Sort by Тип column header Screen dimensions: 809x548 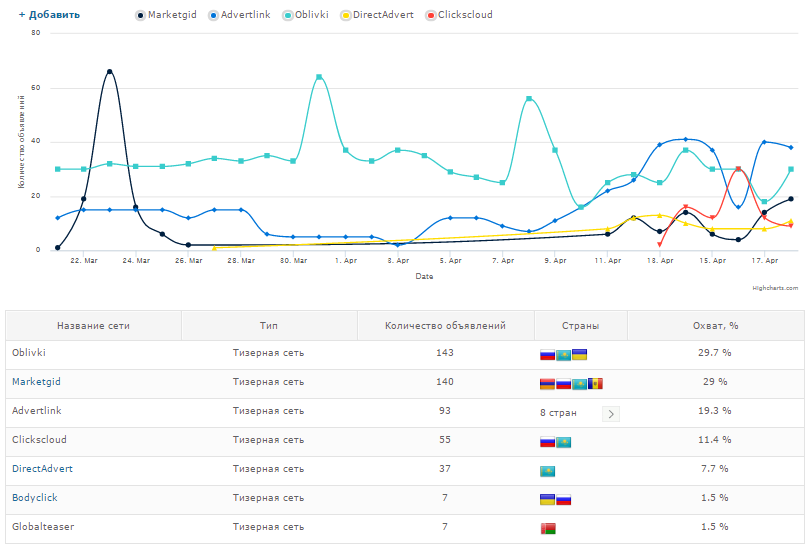269,326
